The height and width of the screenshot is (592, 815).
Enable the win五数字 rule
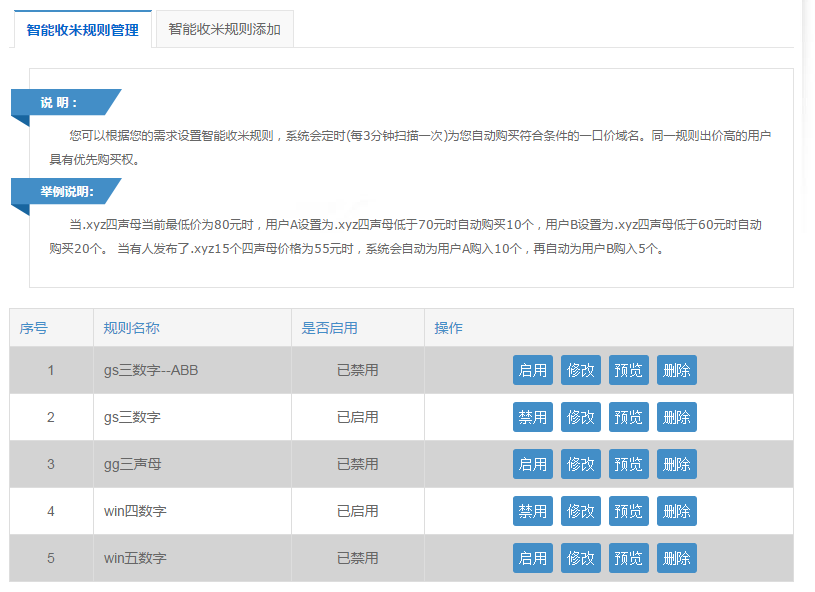532,558
